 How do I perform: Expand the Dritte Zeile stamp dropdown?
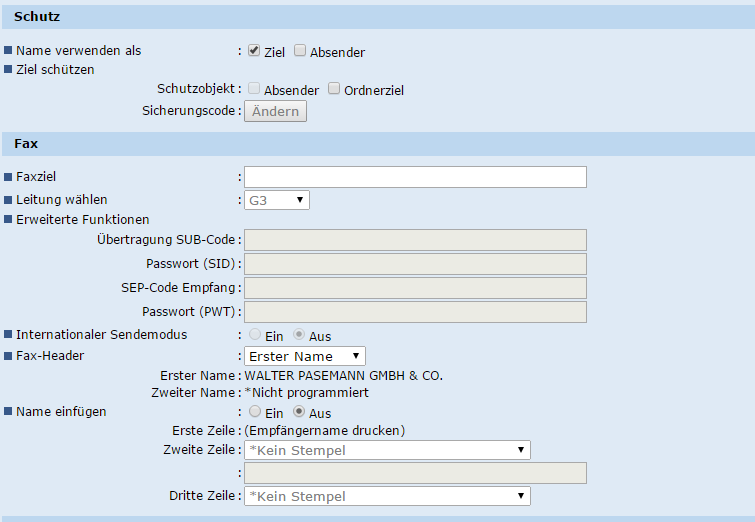[x=387, y=496]
